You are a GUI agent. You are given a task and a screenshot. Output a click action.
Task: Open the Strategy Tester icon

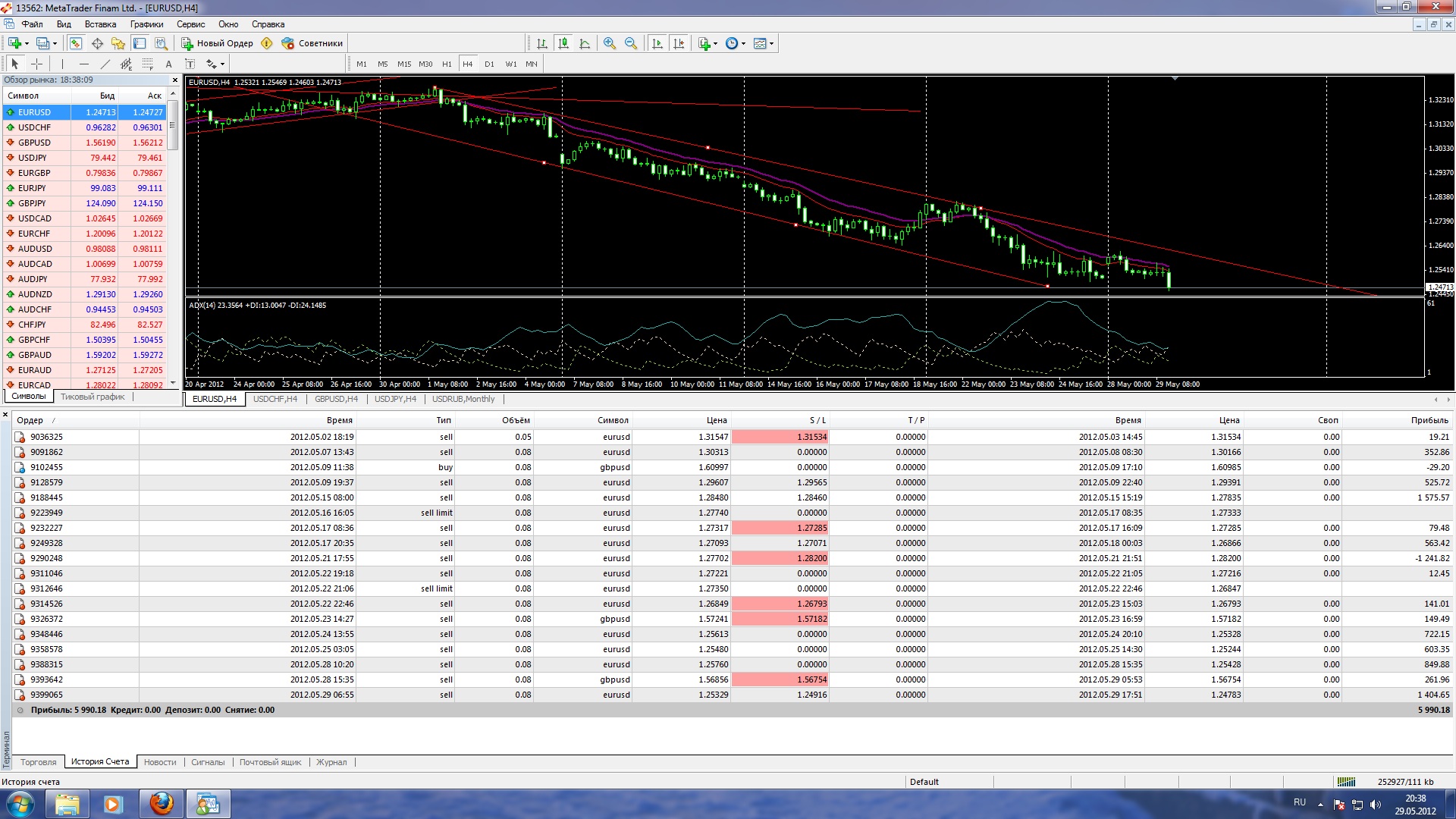tap(161, 43)
